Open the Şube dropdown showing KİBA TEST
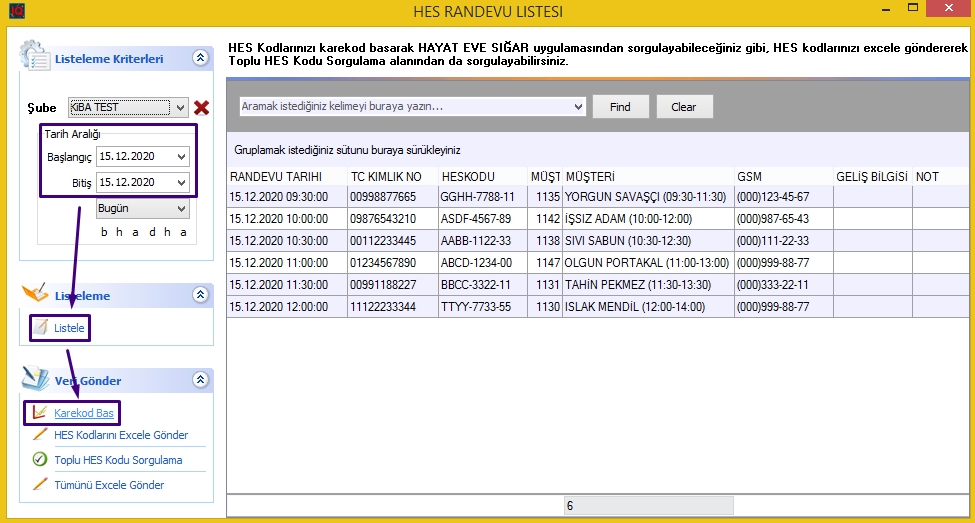Viewport: 975px width, 523px height. [180, 107]
